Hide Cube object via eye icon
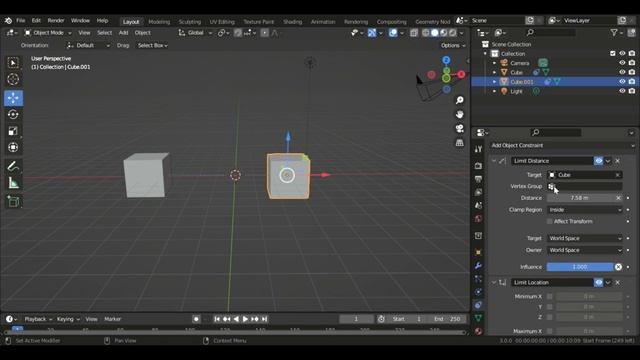Screen dimensions: 640x360 [622, 72]
